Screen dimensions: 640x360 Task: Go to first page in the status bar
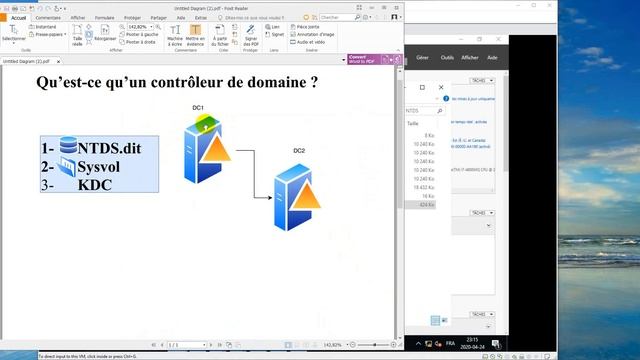[154, 345]
